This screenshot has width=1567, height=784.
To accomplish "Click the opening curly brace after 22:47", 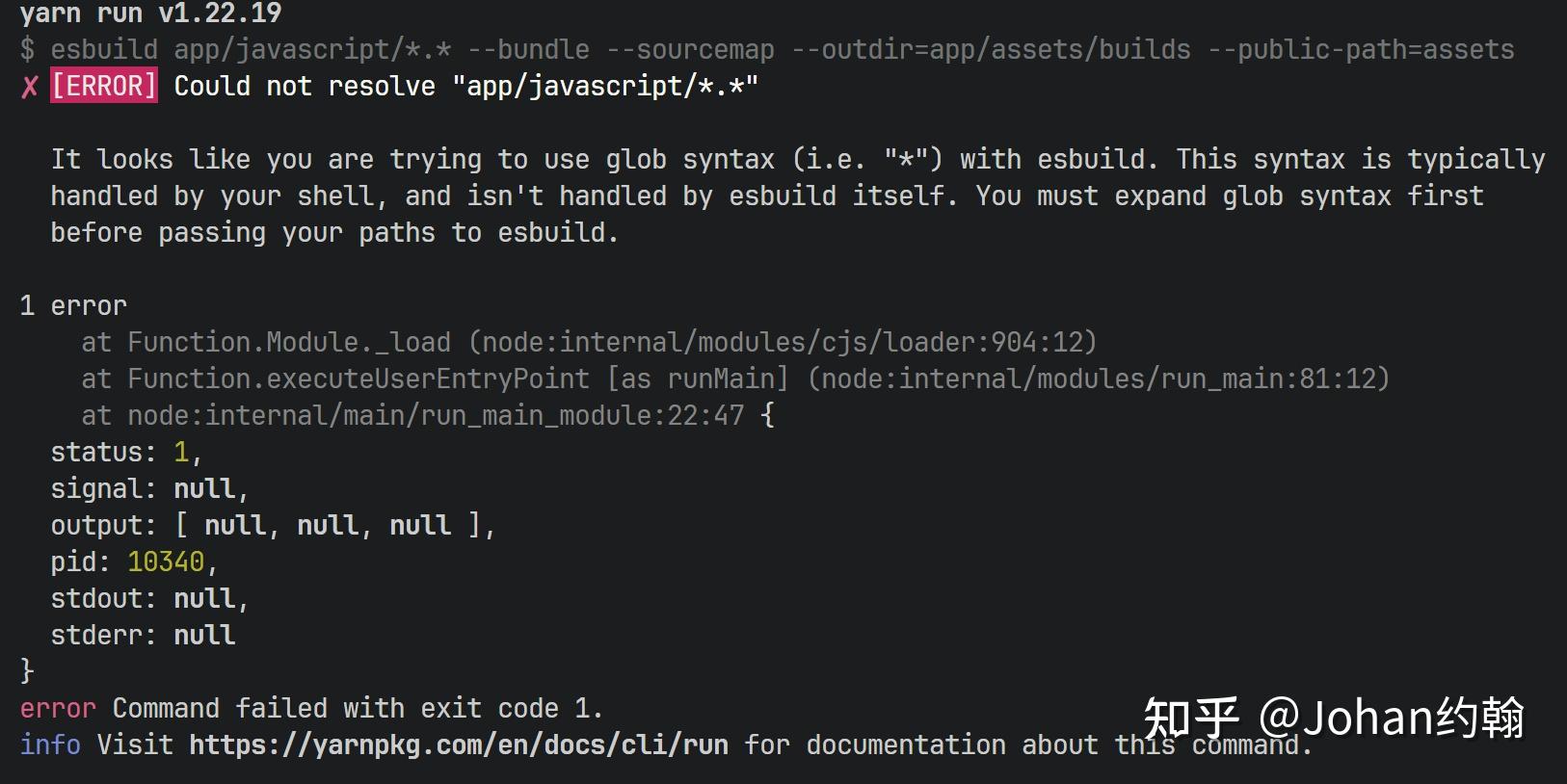I will coord(768,415).
